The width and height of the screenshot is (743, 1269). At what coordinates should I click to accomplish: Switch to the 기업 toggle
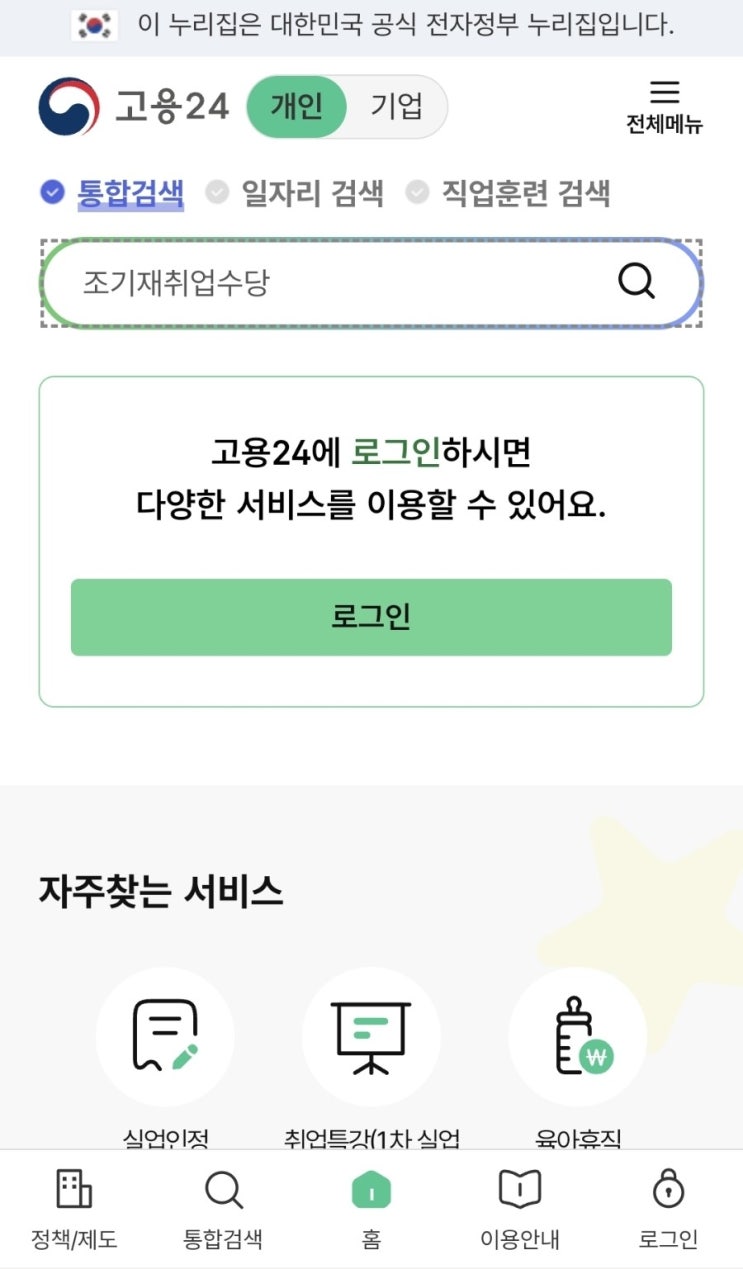(397, 106)
